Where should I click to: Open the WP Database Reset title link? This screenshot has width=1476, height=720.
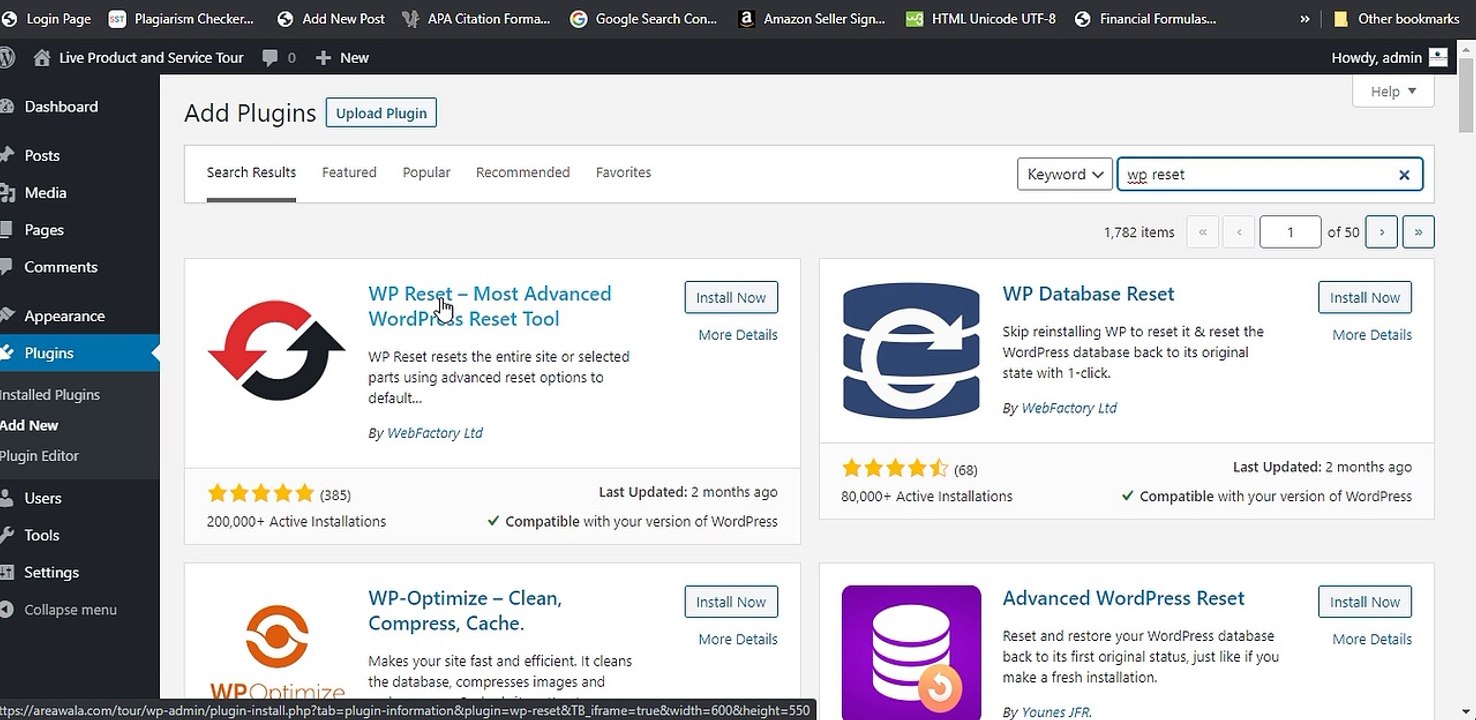click(1088, 294)
